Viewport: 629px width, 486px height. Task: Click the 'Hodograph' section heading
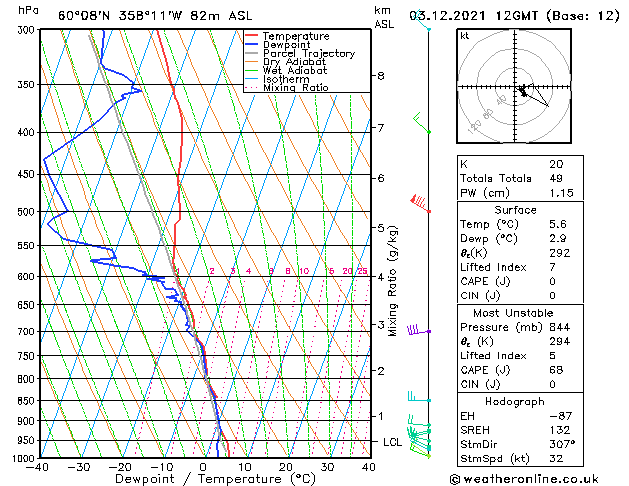pos(515,402)
